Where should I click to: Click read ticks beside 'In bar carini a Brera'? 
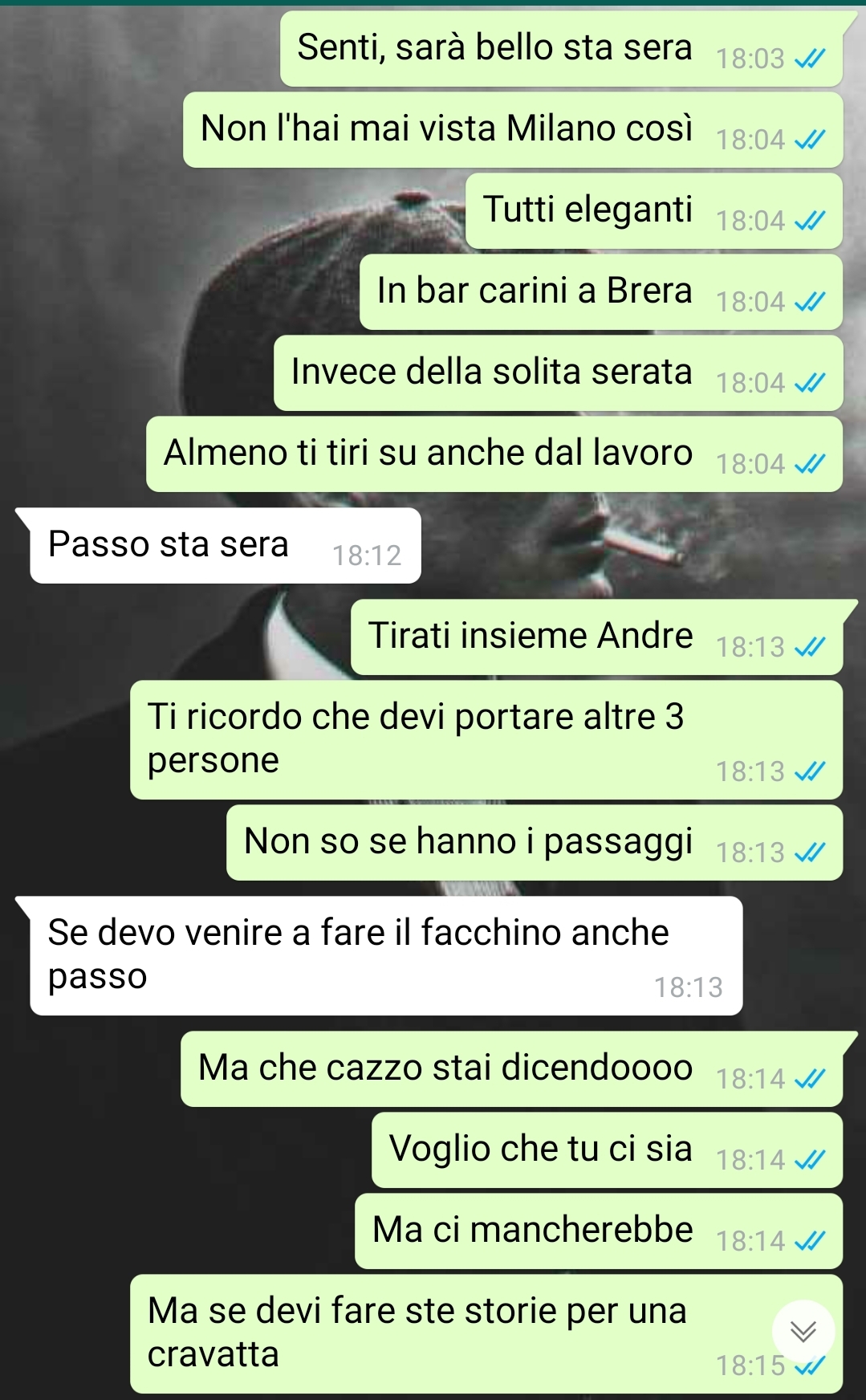(x=809, y=302)
